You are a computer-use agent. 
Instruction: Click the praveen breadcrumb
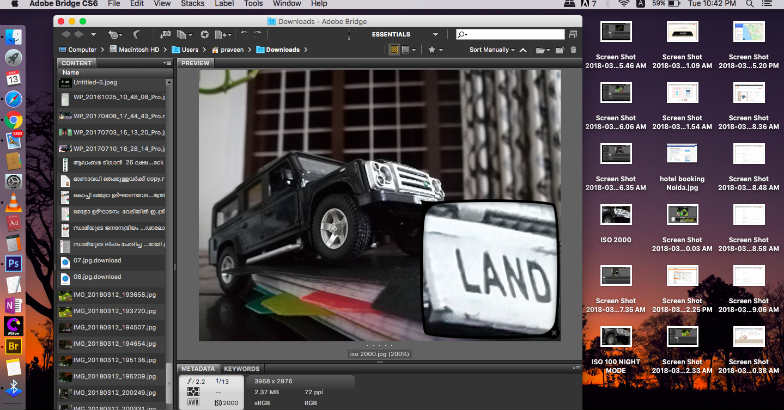(228, 50)
